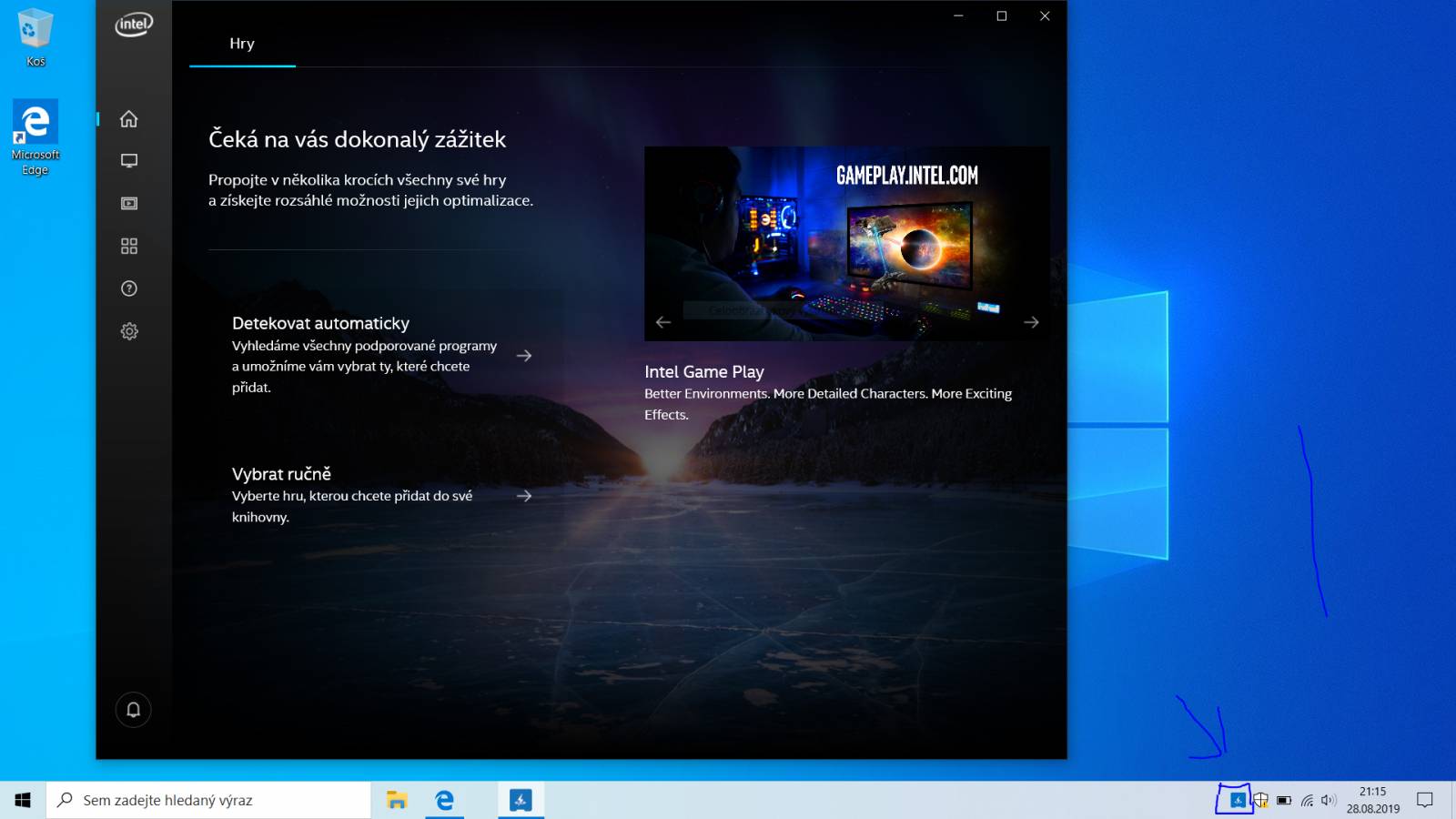Minimize the Intel Graphics window
Screen dimensions: 1456x819
[x=958, y=15]
